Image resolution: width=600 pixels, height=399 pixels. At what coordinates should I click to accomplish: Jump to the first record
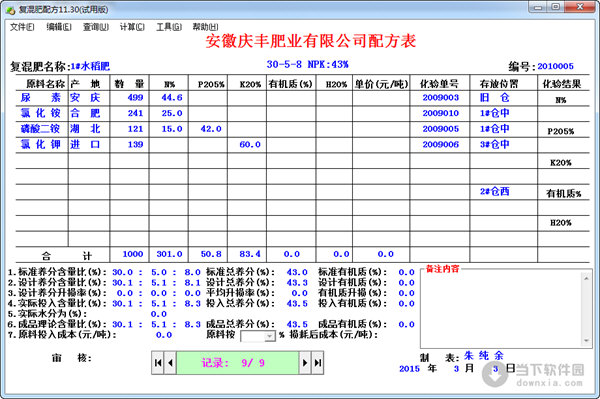coord(158,363)
